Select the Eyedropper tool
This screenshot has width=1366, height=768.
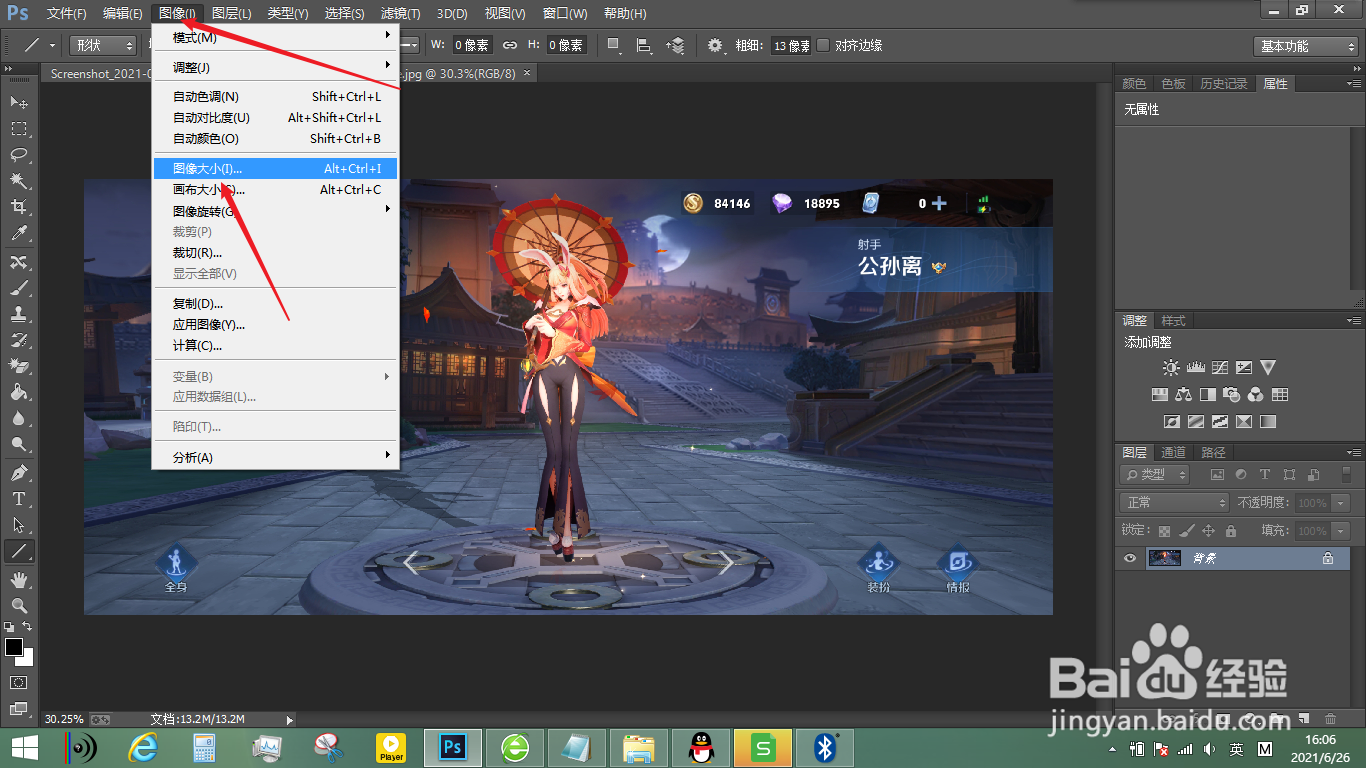[18, 233]
